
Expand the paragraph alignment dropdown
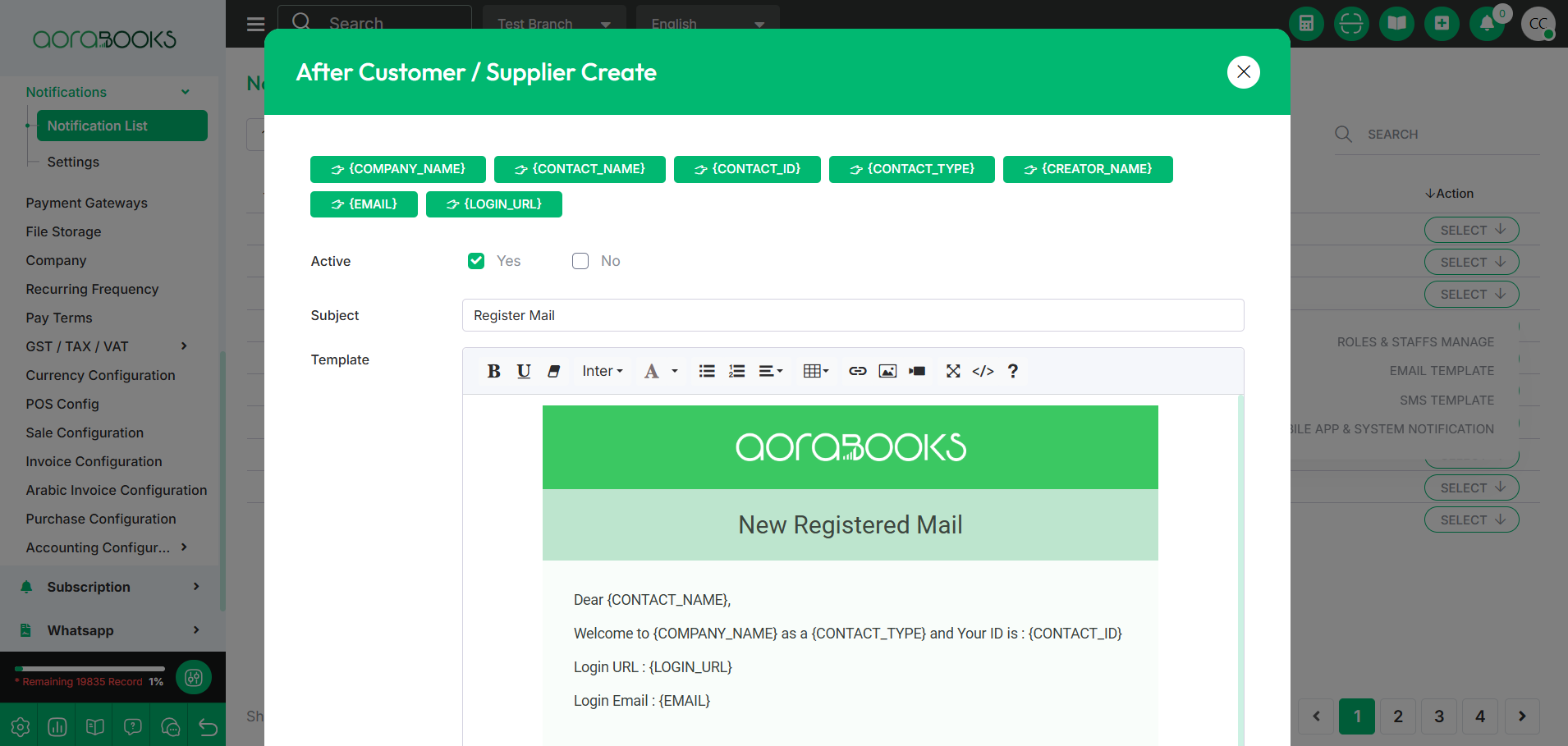point(770,371)
